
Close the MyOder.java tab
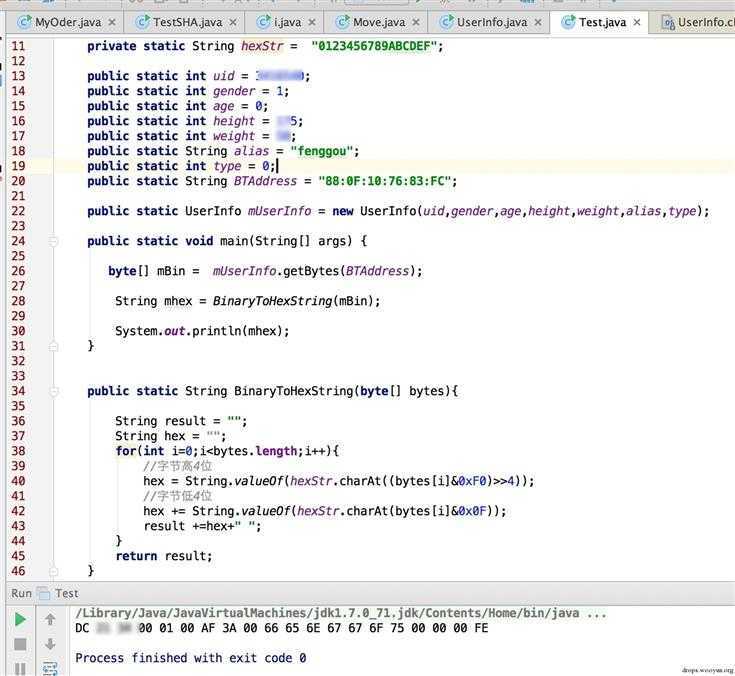pos(112,22)
